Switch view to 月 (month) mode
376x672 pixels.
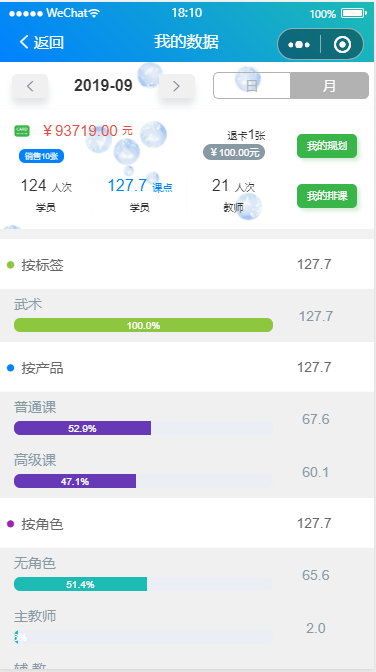click(329, 86)
